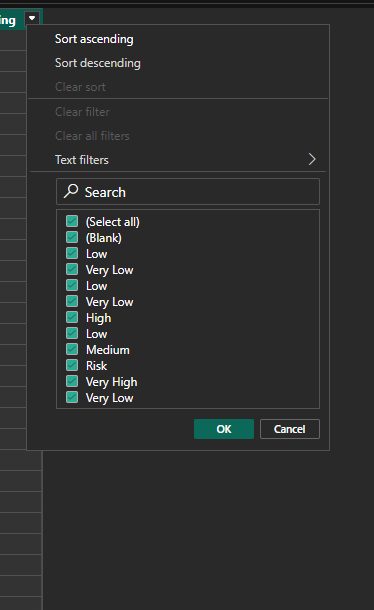Click the magnifier icon in Search box
Viewport: 374px width, 610px height.
point(71,191)
